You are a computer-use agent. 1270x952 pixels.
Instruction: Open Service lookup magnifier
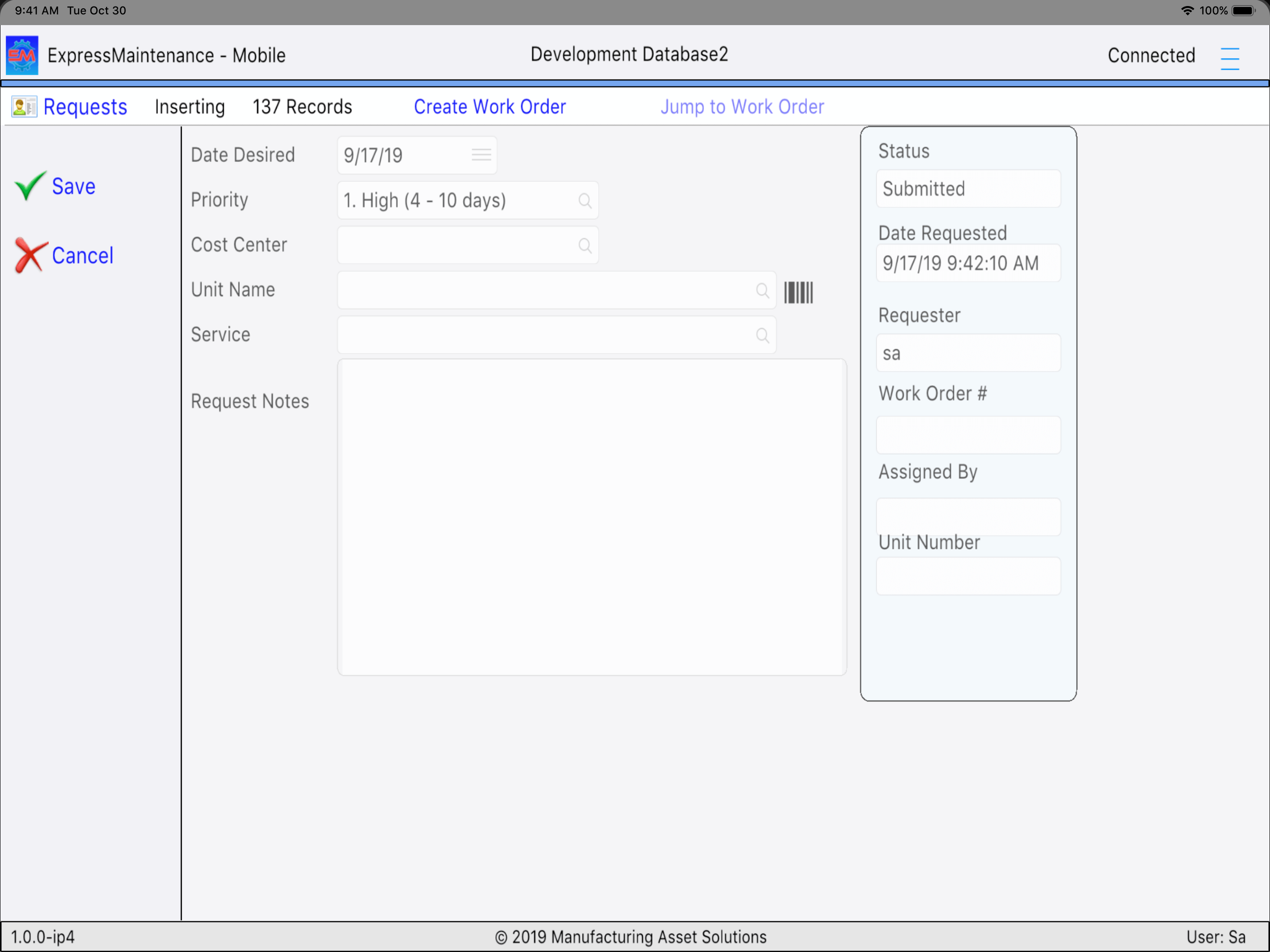tap(762, 335)
